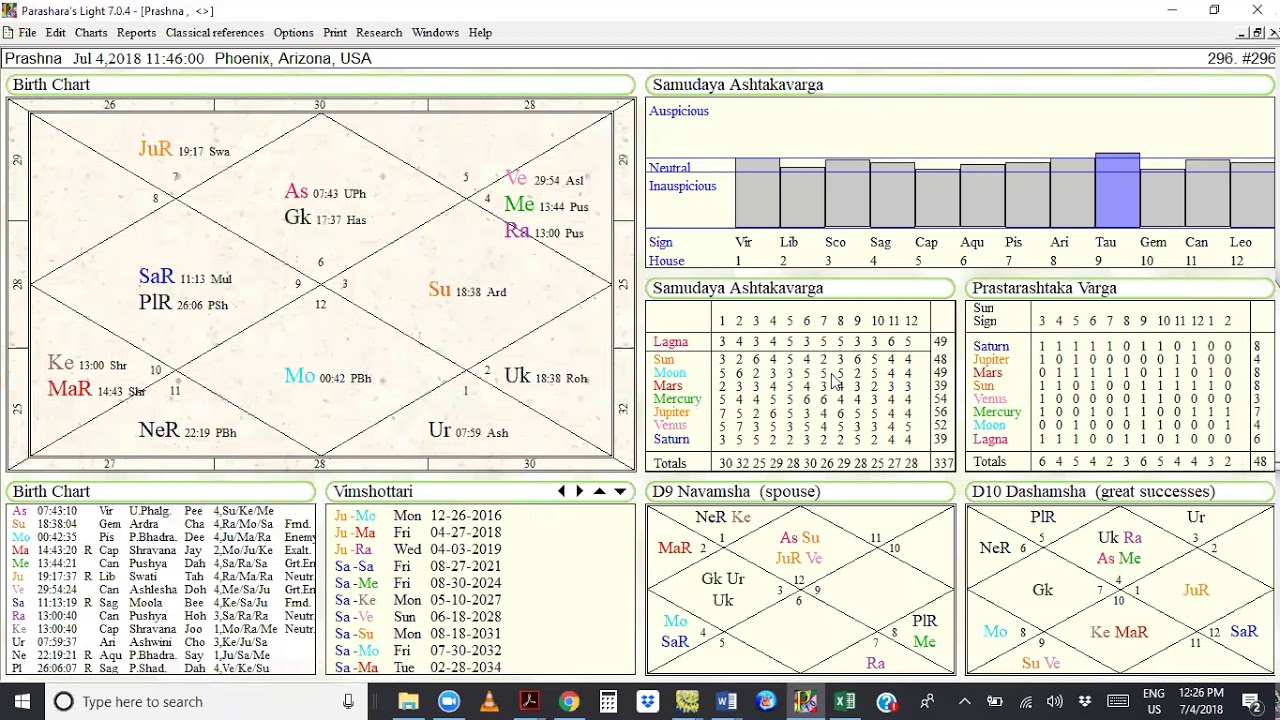The image size is (1280, 720).
Task: Open Google Chrome from the taskbar
Action: pyautogui.click(x=568, y=702)
